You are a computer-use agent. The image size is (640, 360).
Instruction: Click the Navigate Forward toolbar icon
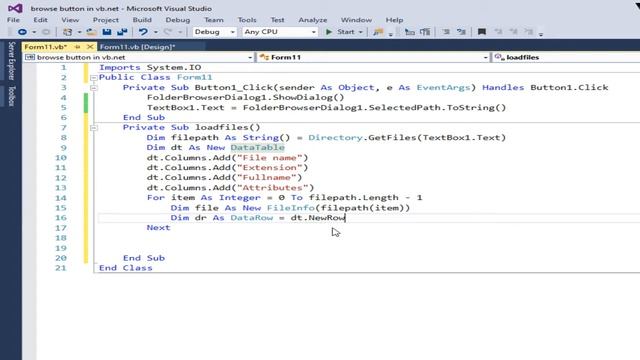tap(46, 32)
